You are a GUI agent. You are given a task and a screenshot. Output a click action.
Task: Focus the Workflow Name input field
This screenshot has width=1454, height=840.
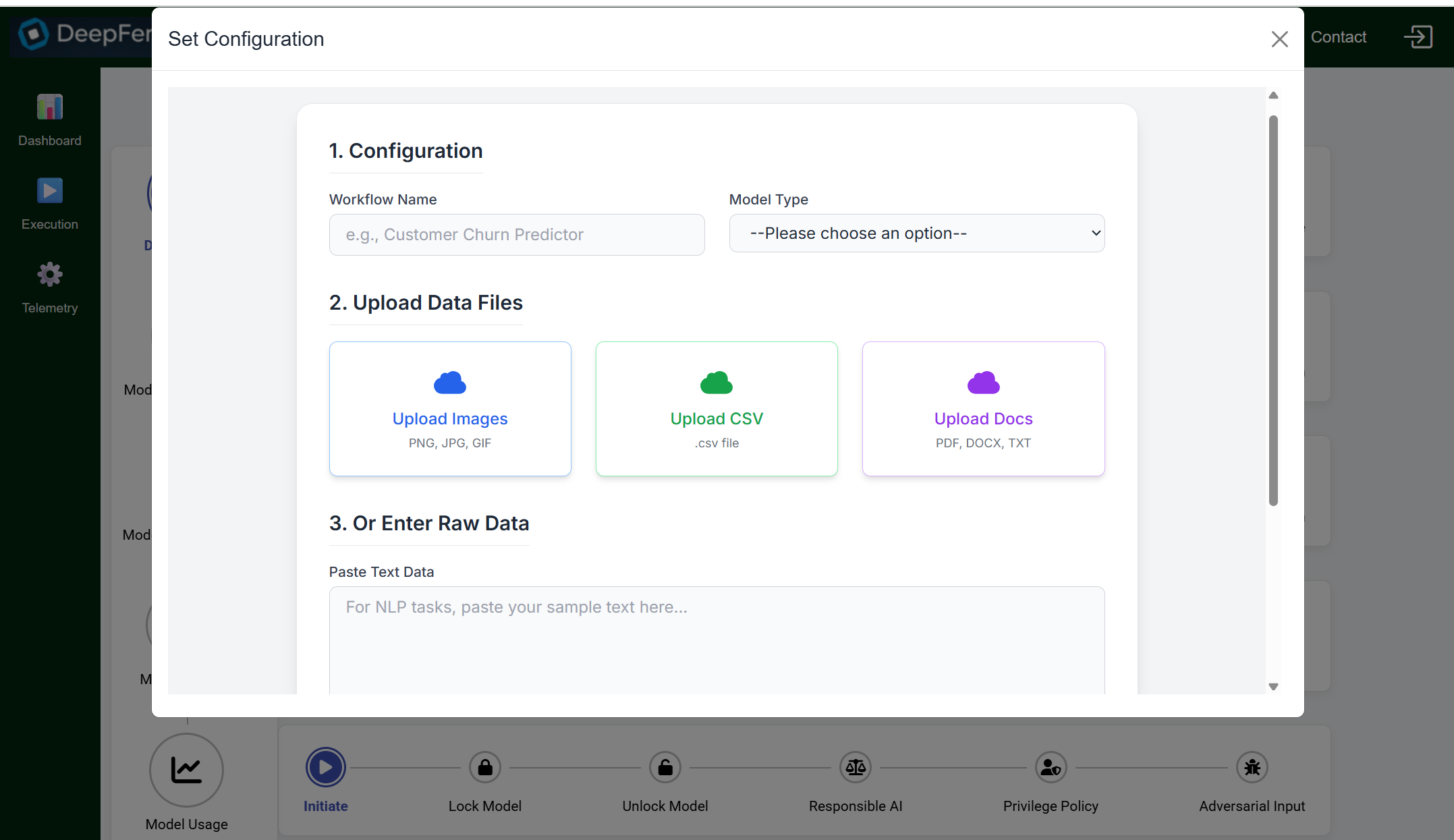[x=517, y=235]
